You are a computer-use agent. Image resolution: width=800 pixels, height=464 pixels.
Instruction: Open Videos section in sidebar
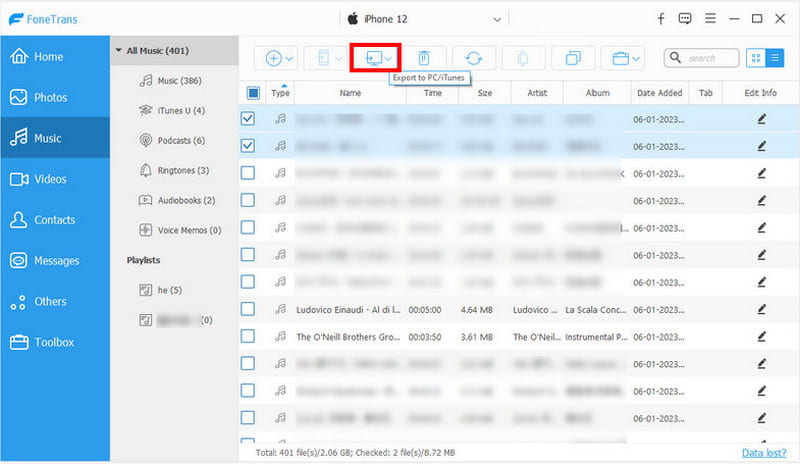coord(55,179)
